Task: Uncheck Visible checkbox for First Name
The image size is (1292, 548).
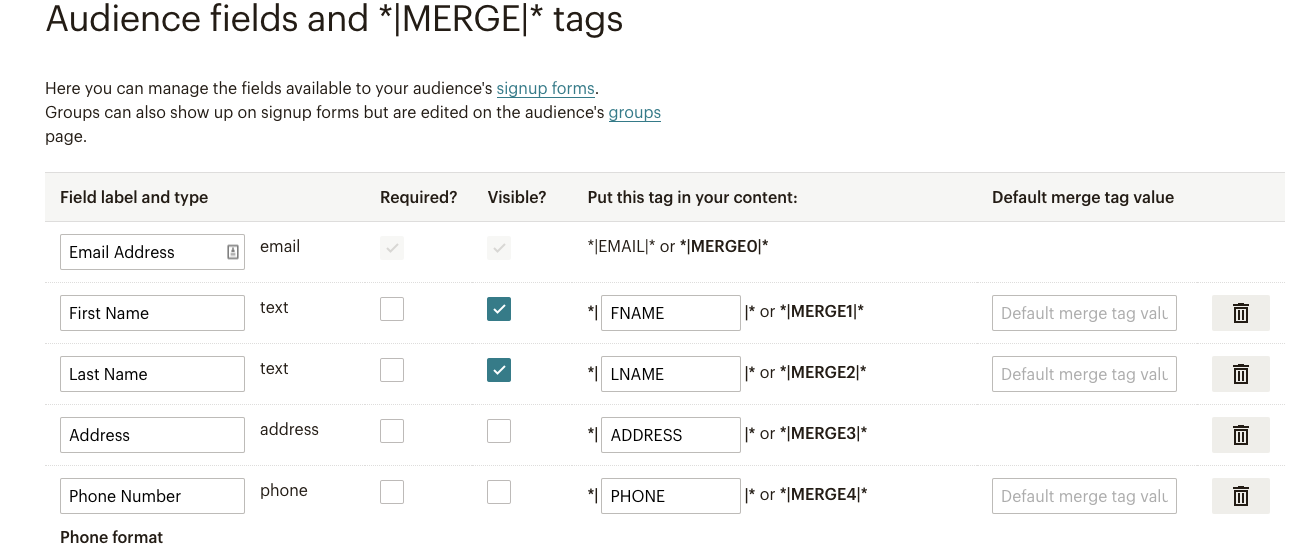Action: point(499,309)
